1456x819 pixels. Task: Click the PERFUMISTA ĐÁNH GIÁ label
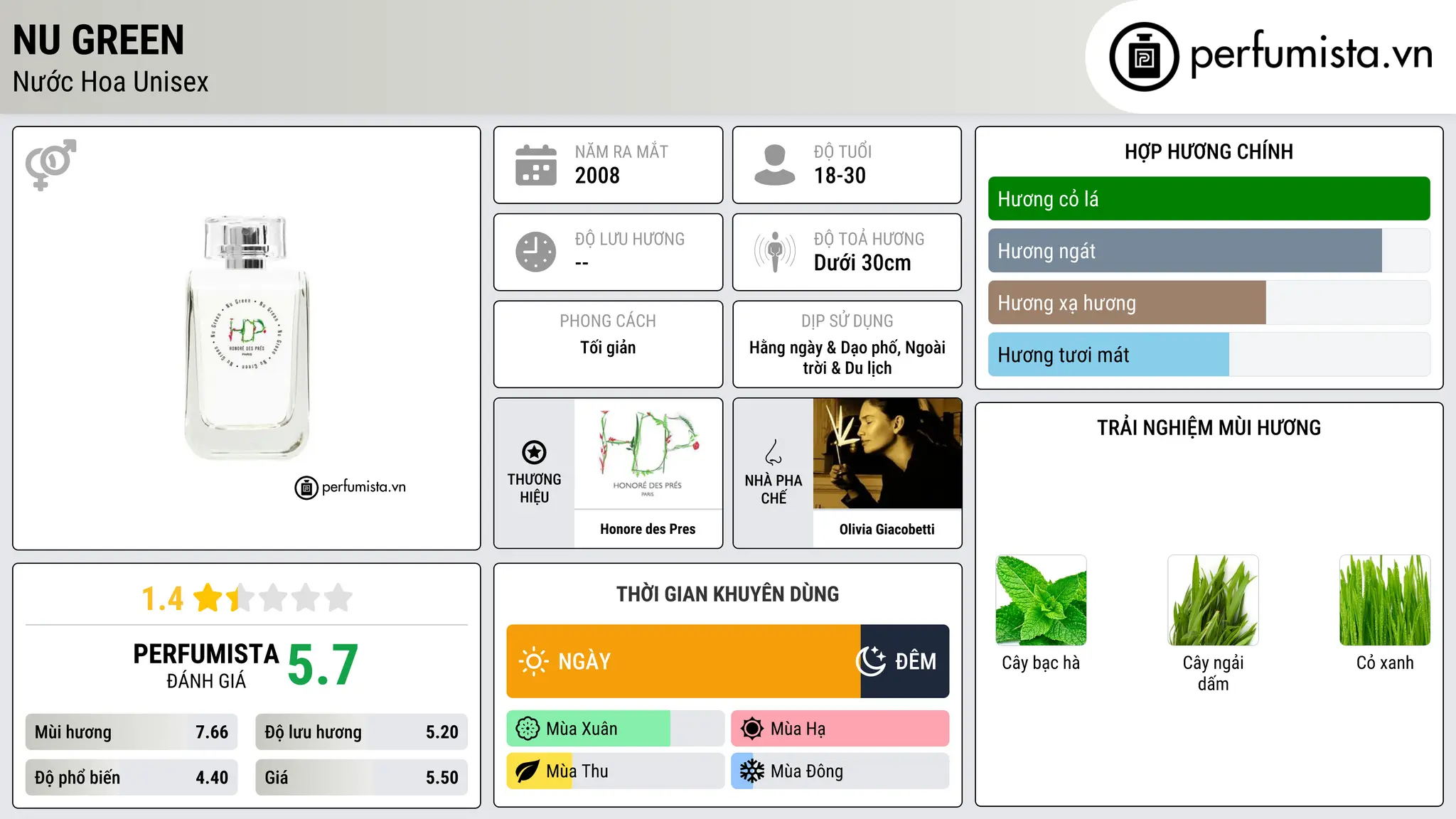click(x=206, y=665)
